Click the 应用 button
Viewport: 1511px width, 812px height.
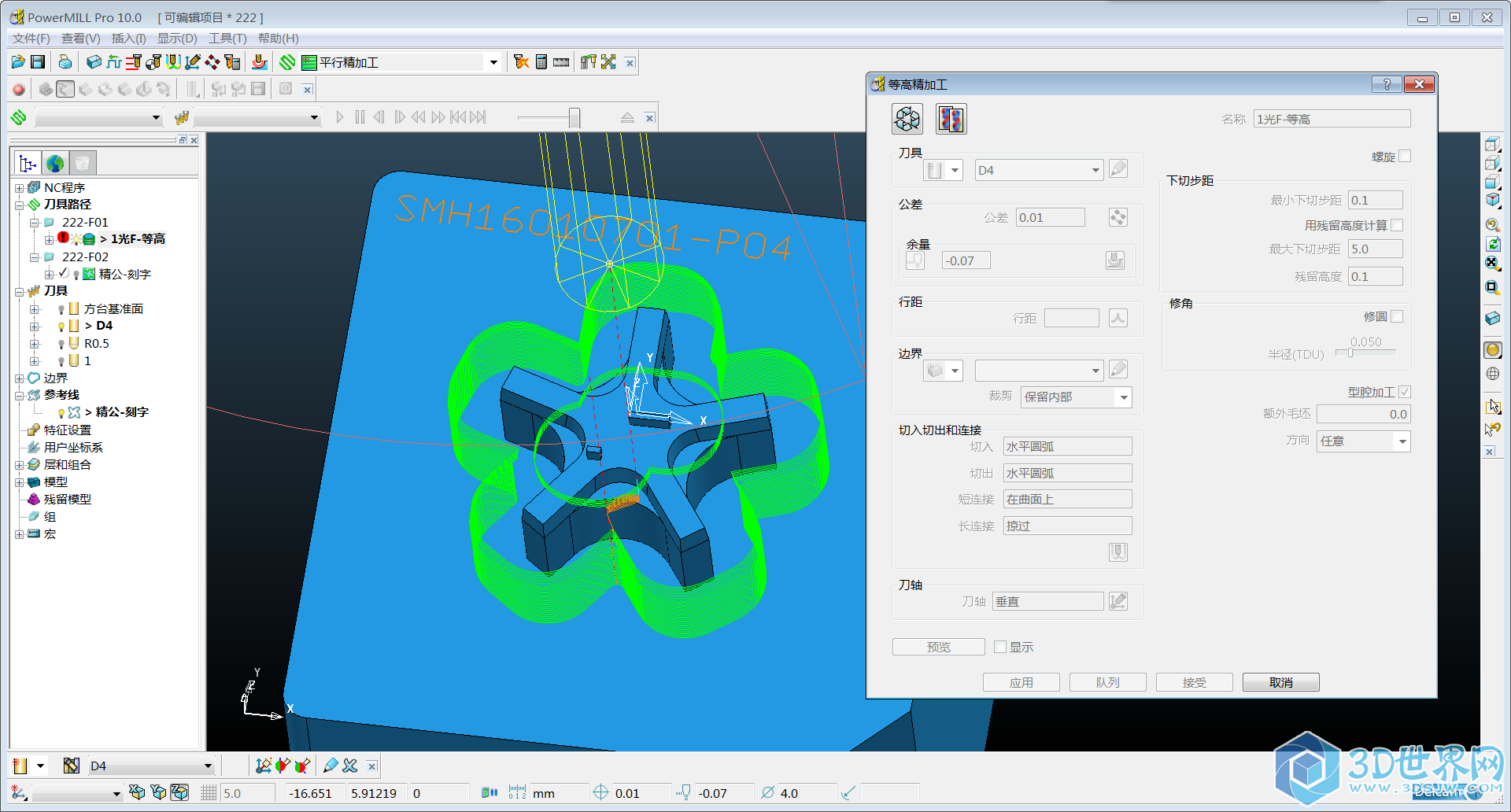[1021, 682]
